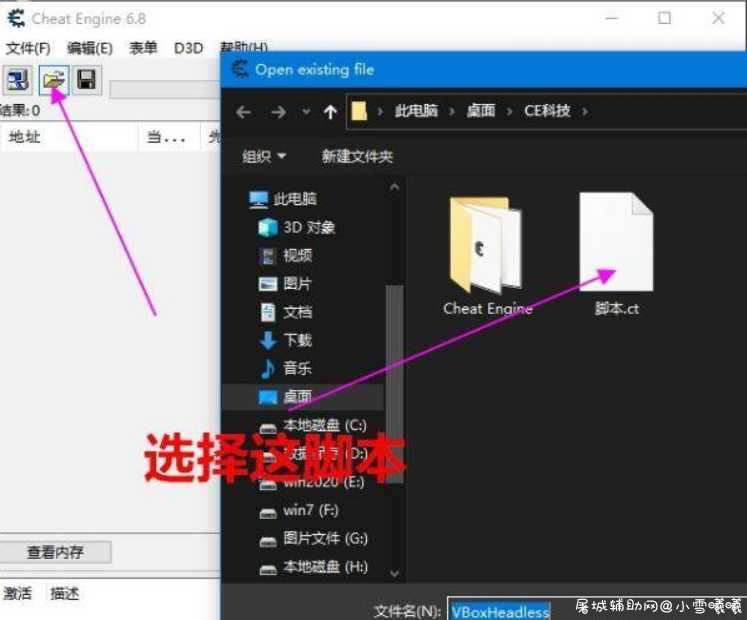Expand the chevron after 此电脑 breadcrumb
This screenshot has height=620, width=747.
[x=452, y=112]
